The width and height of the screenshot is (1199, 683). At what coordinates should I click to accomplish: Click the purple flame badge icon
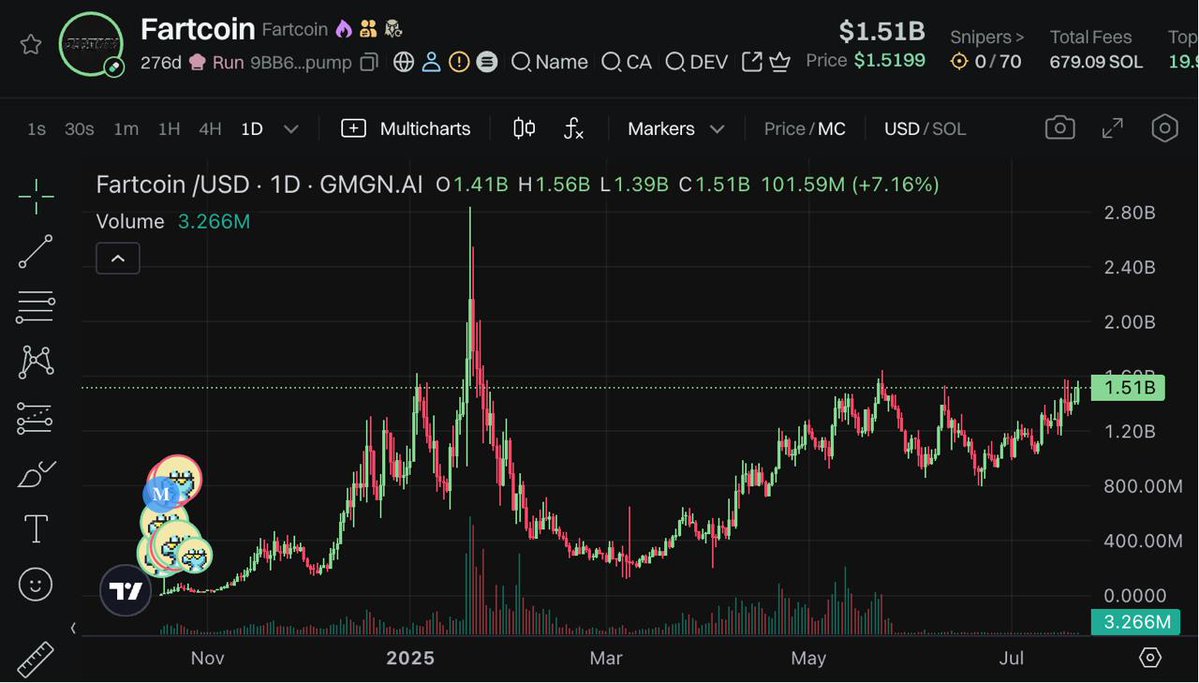pyautogui.click(x=344, y=30)
